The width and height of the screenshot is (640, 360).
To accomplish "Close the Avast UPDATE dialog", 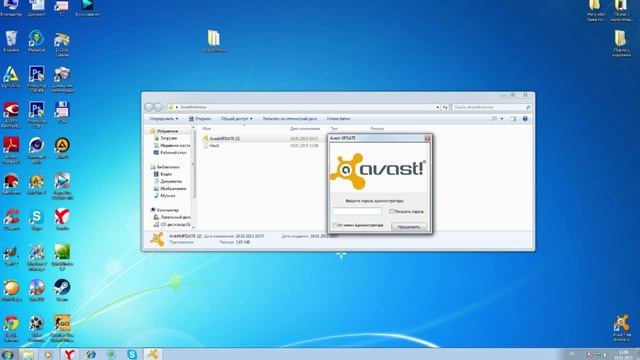I will 427,138.
